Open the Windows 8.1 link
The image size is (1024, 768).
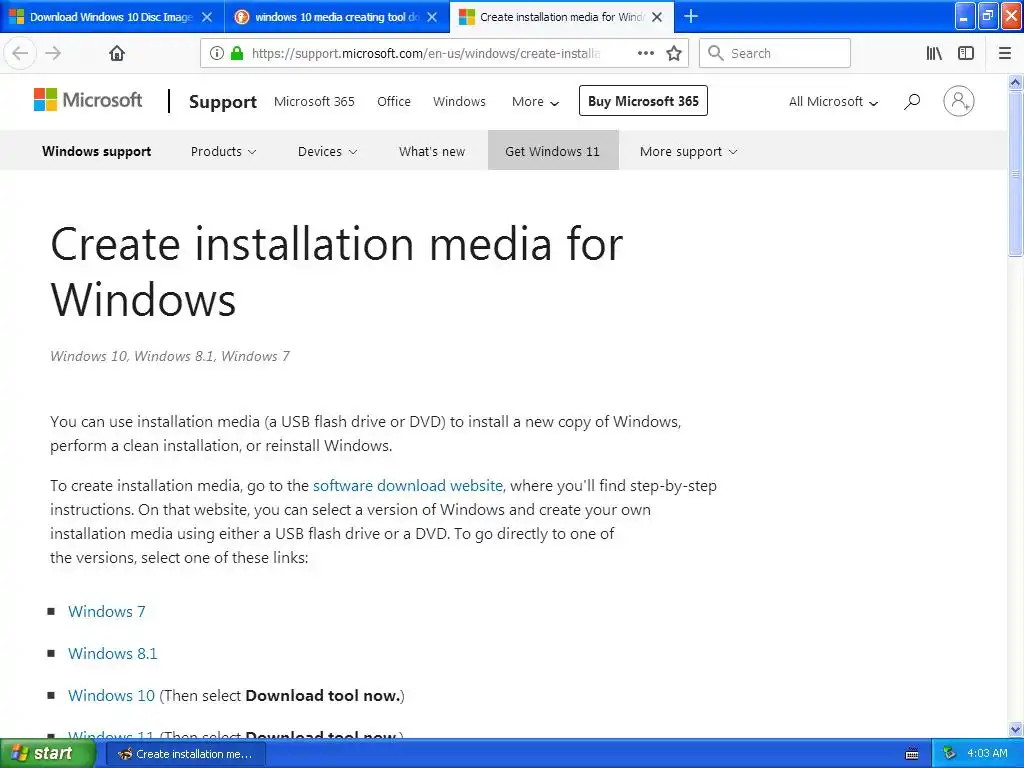(112, 654)
